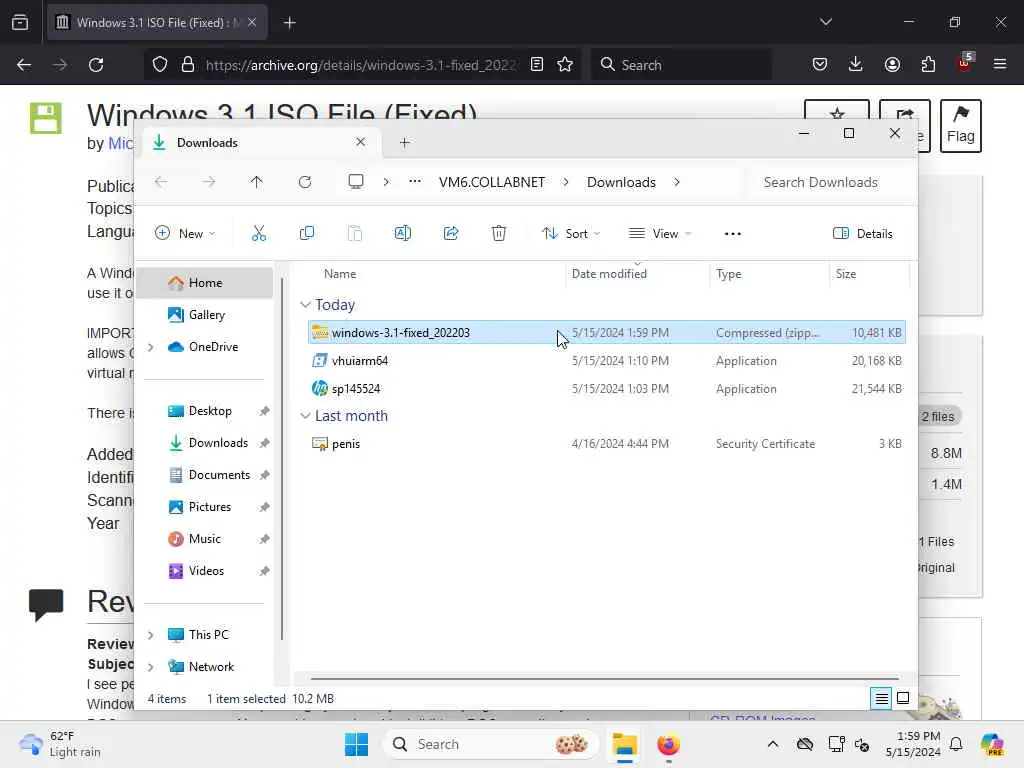Open the weather widget on the taskbar
The width and height of the screenshot is (1024, 768).
tap(60, 744)
